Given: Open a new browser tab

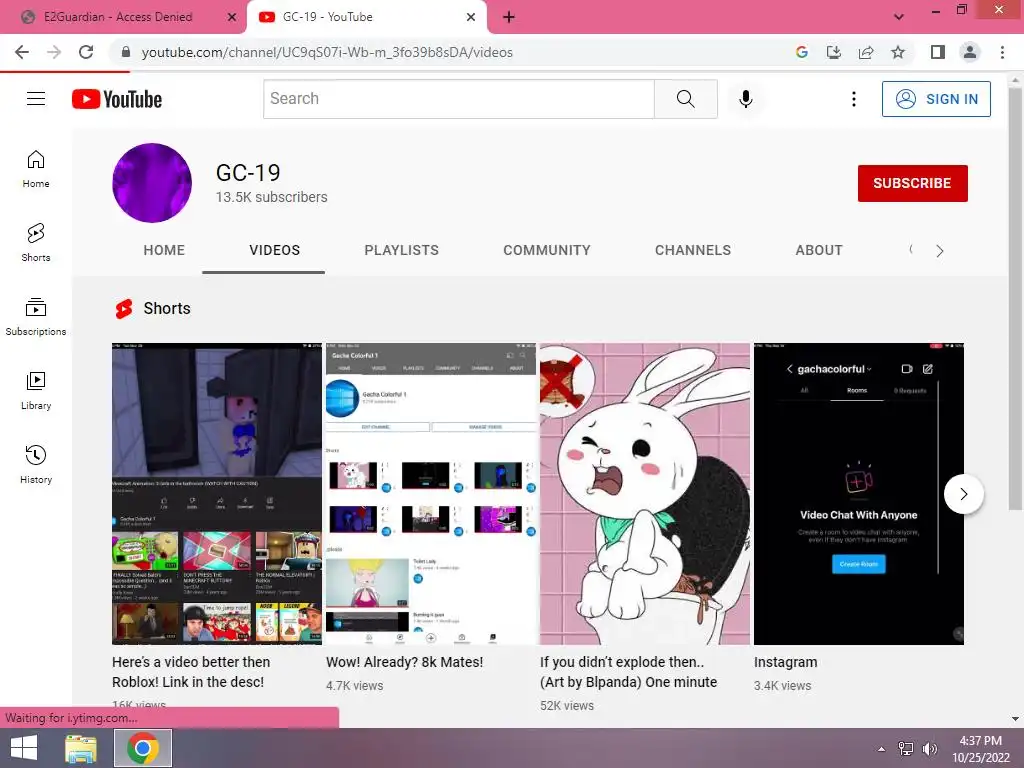Looking at the screenshot, I should (x=509, y=17).
